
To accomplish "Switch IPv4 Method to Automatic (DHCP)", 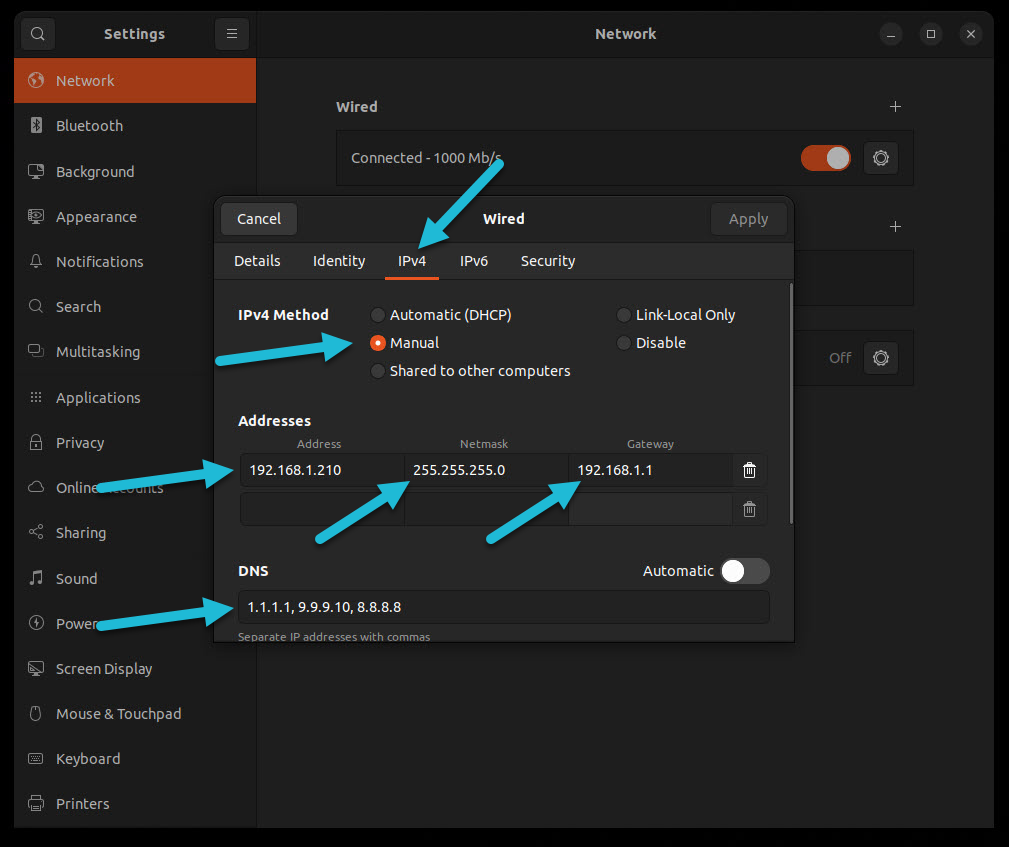I will click(378, 314).
